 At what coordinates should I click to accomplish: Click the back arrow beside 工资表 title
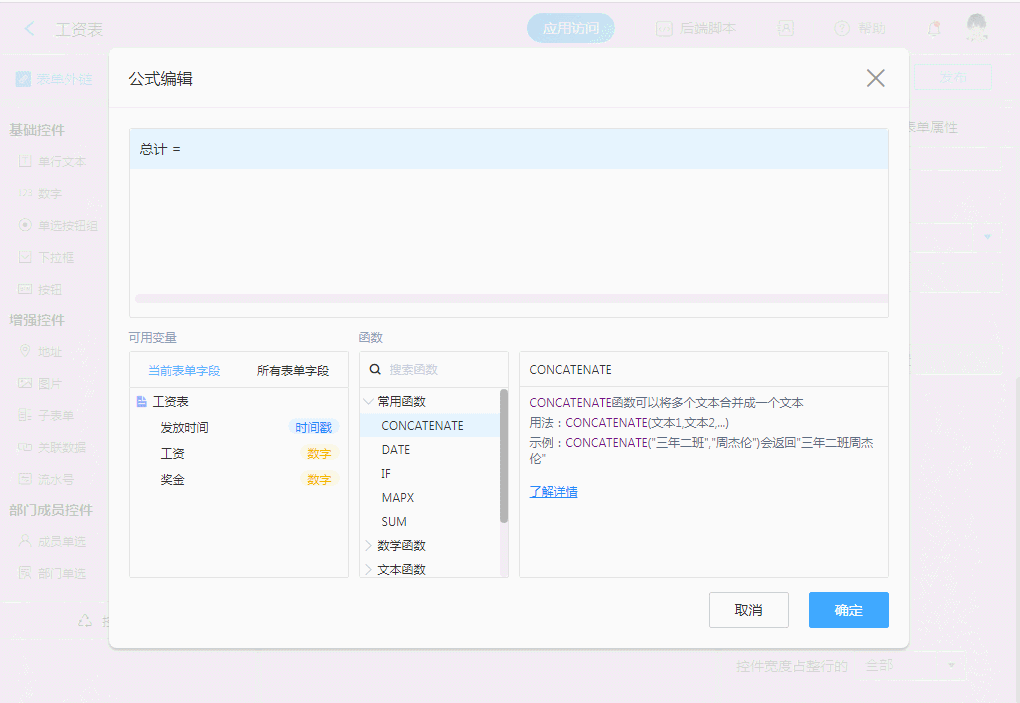coord(29,29)
